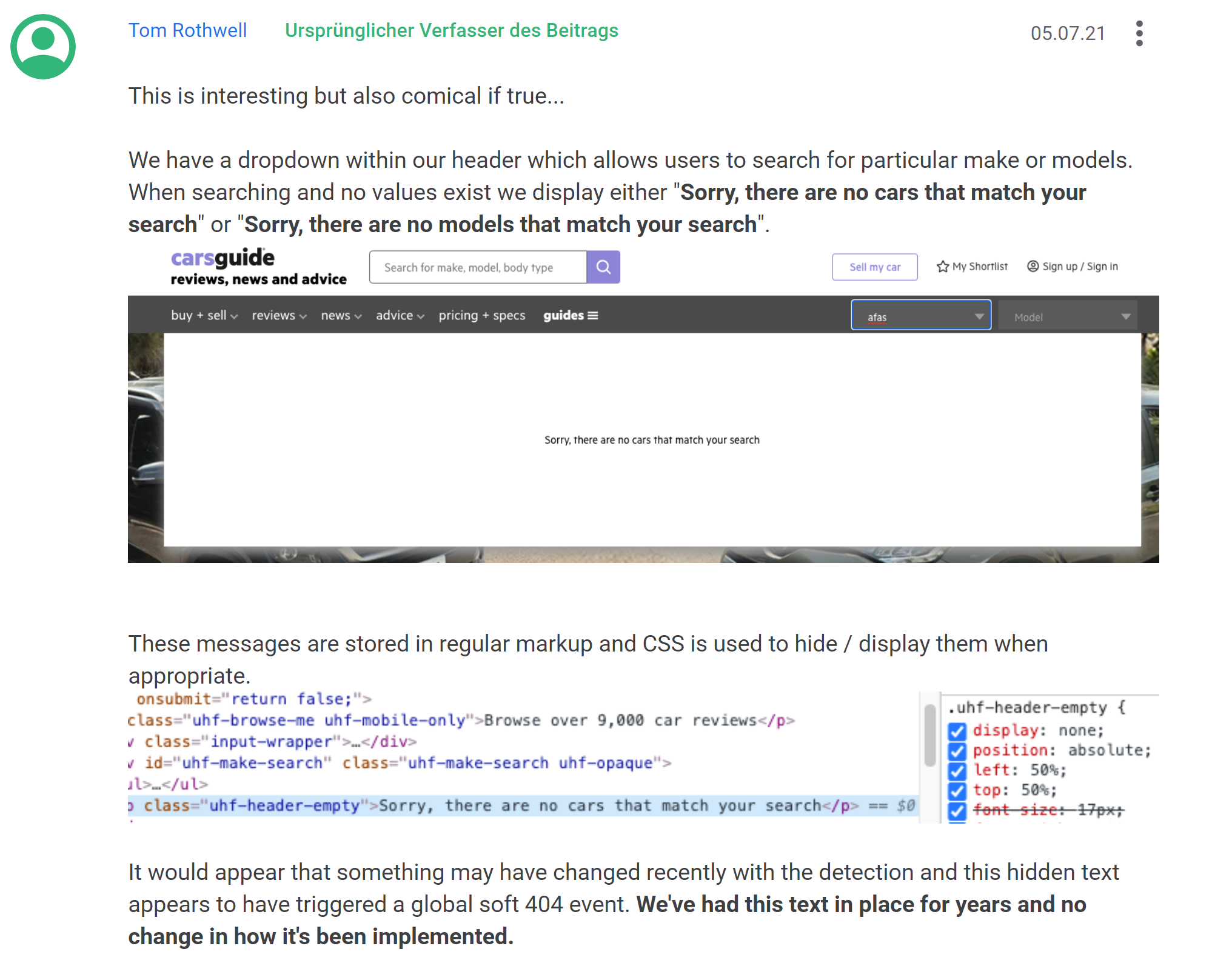Click the purple magnifier search button
The height and width of the screenshot is (963, 1232).
(x=603, y=267)
